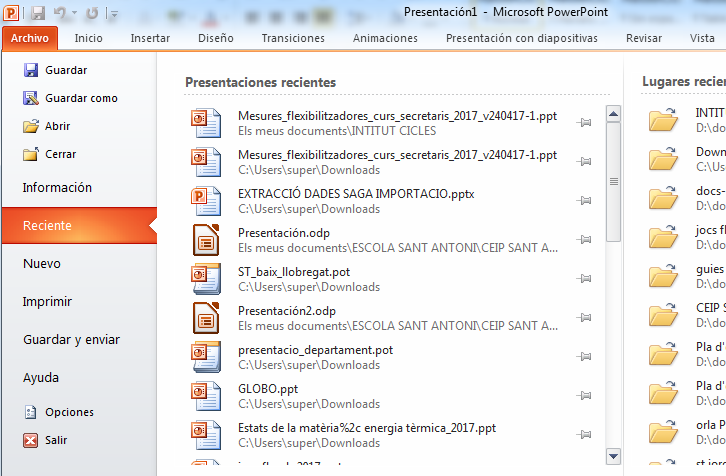726x476 pixels.
Task: Switch to the Inicio ribbon tab
Action: point(88,38)
